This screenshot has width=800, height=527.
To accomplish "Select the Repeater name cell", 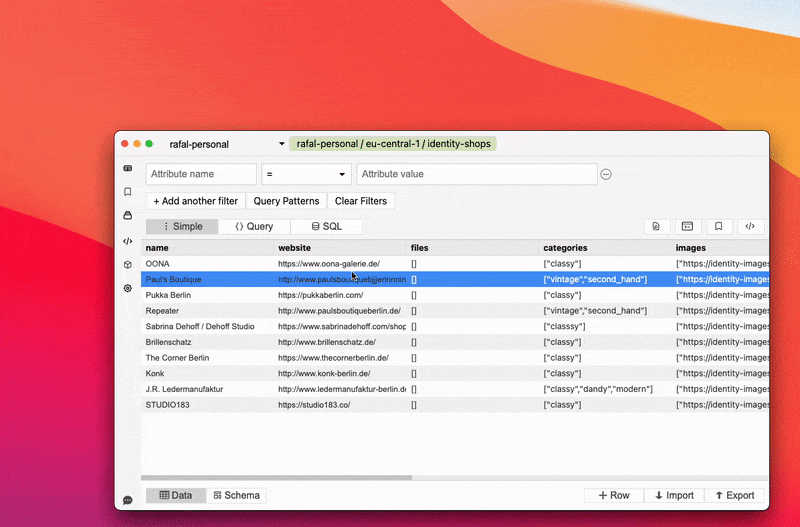I will click(x=207, y=311).
